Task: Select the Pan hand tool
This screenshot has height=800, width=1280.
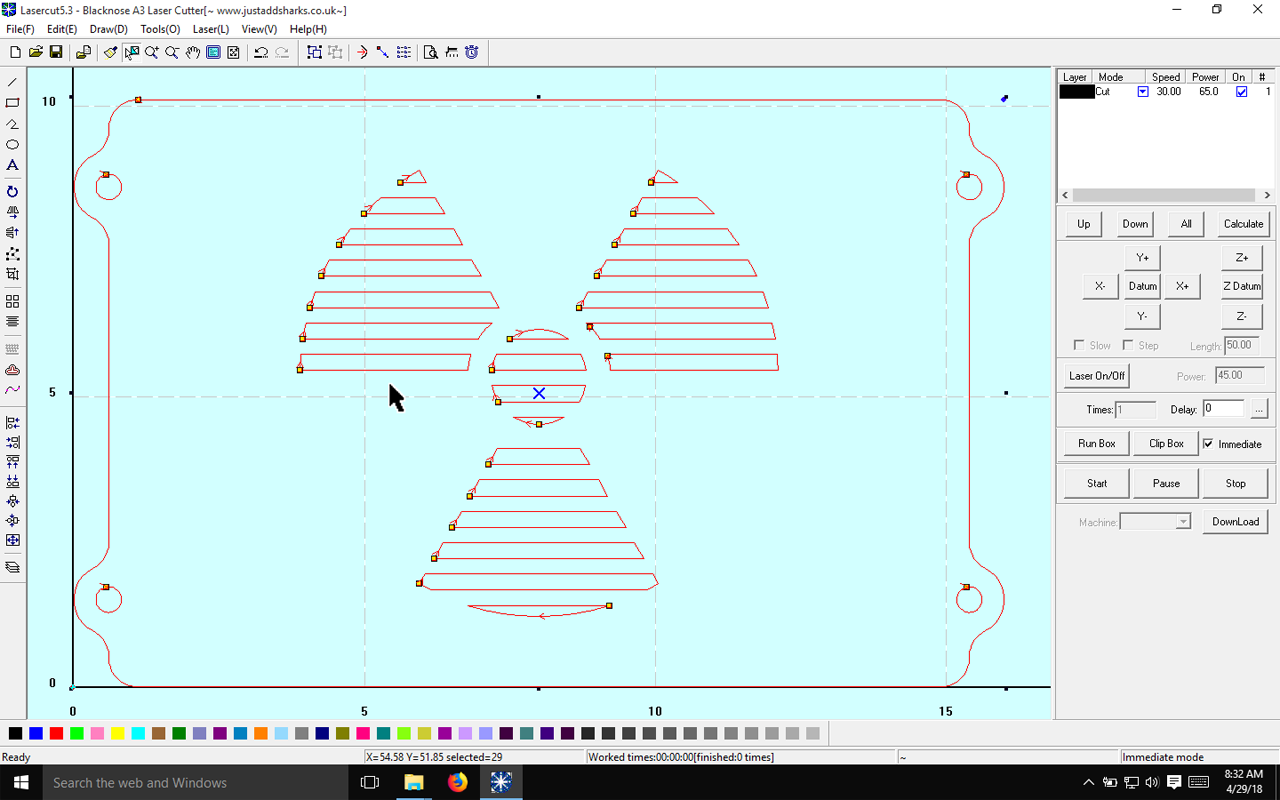Action: click(192, 52)
